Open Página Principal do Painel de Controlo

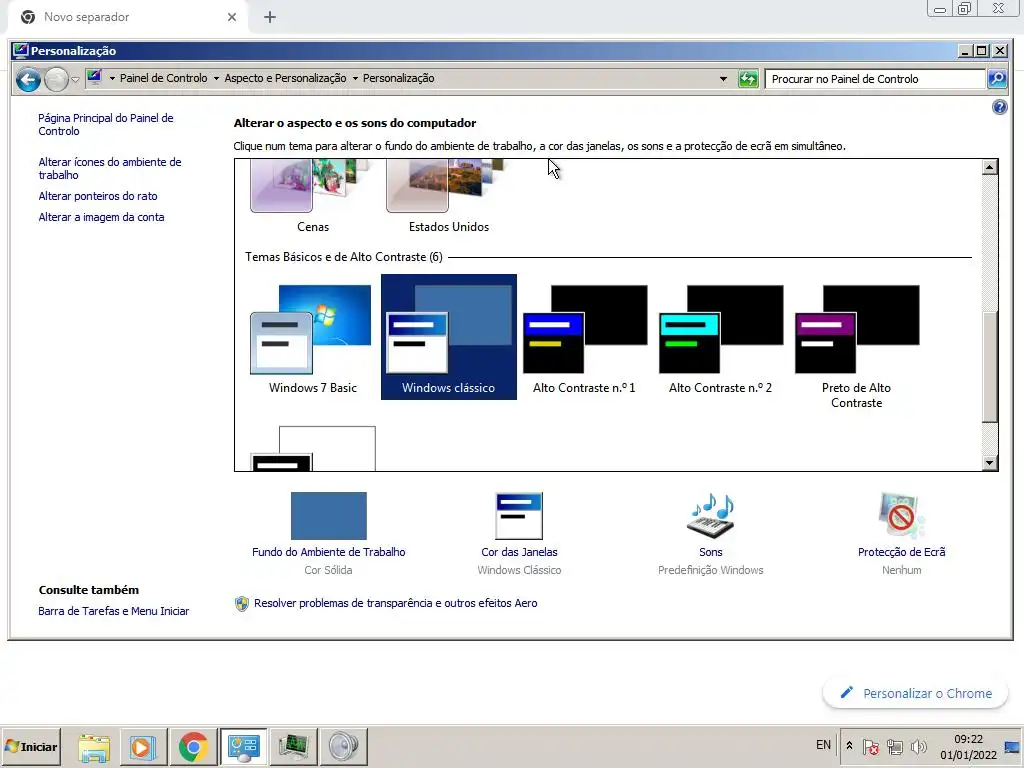point(106,124)
